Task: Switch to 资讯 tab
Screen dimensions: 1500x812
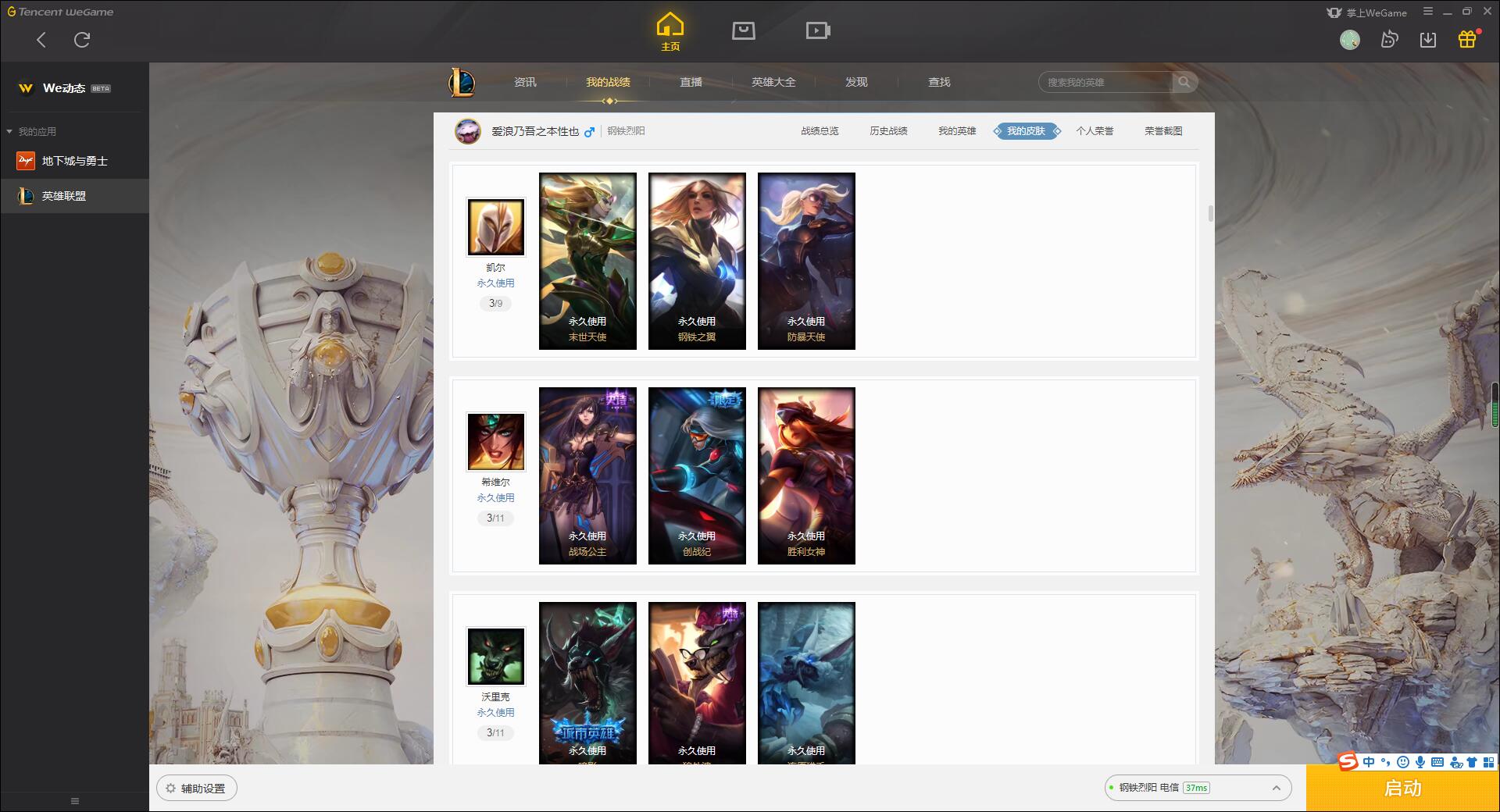Action: click(x=525, y=82)
